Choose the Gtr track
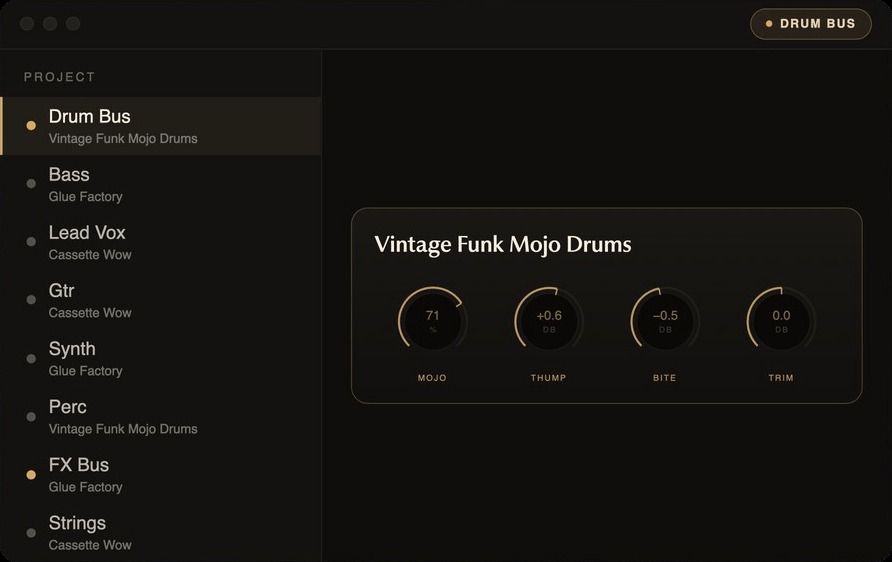 click(161, 300)
